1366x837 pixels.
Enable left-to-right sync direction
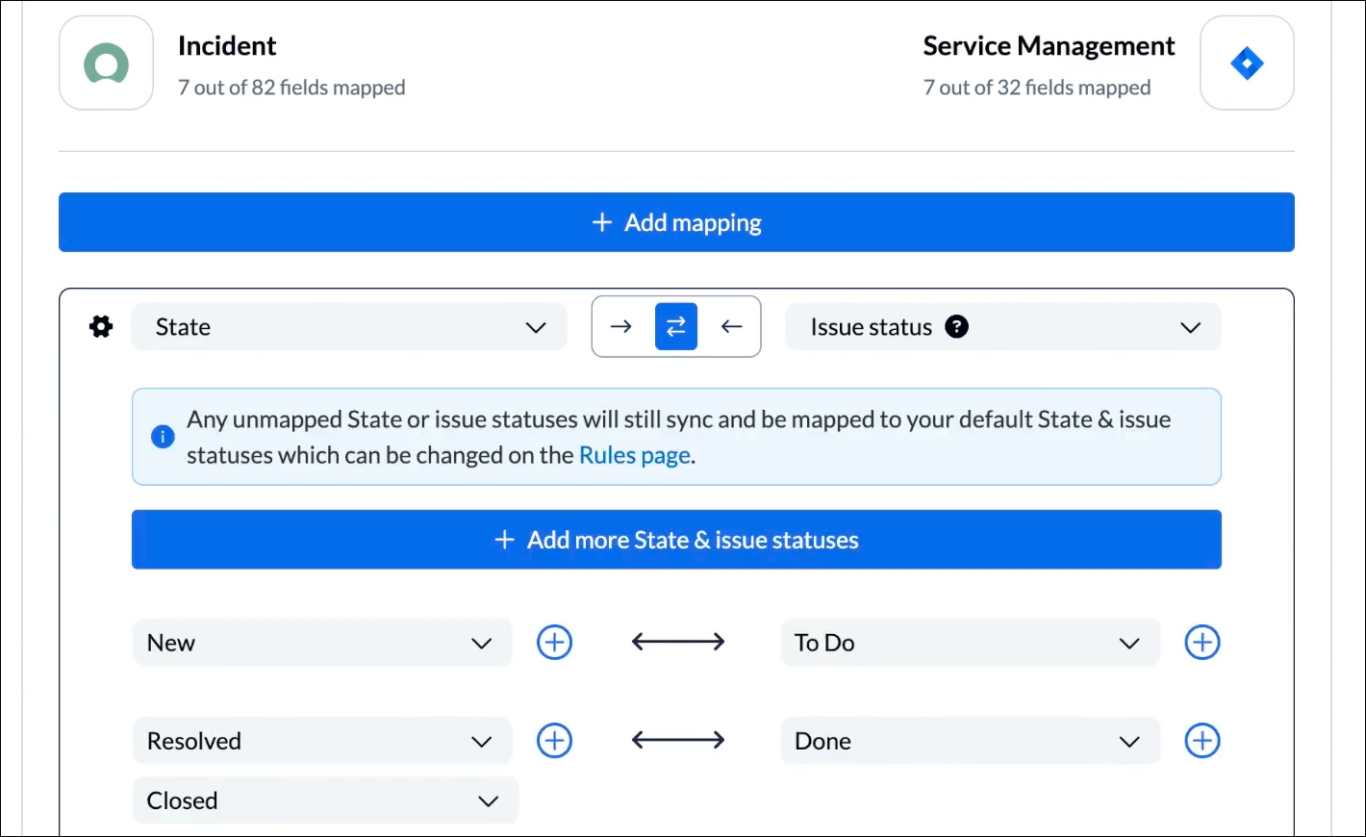[x=621, y=326]
